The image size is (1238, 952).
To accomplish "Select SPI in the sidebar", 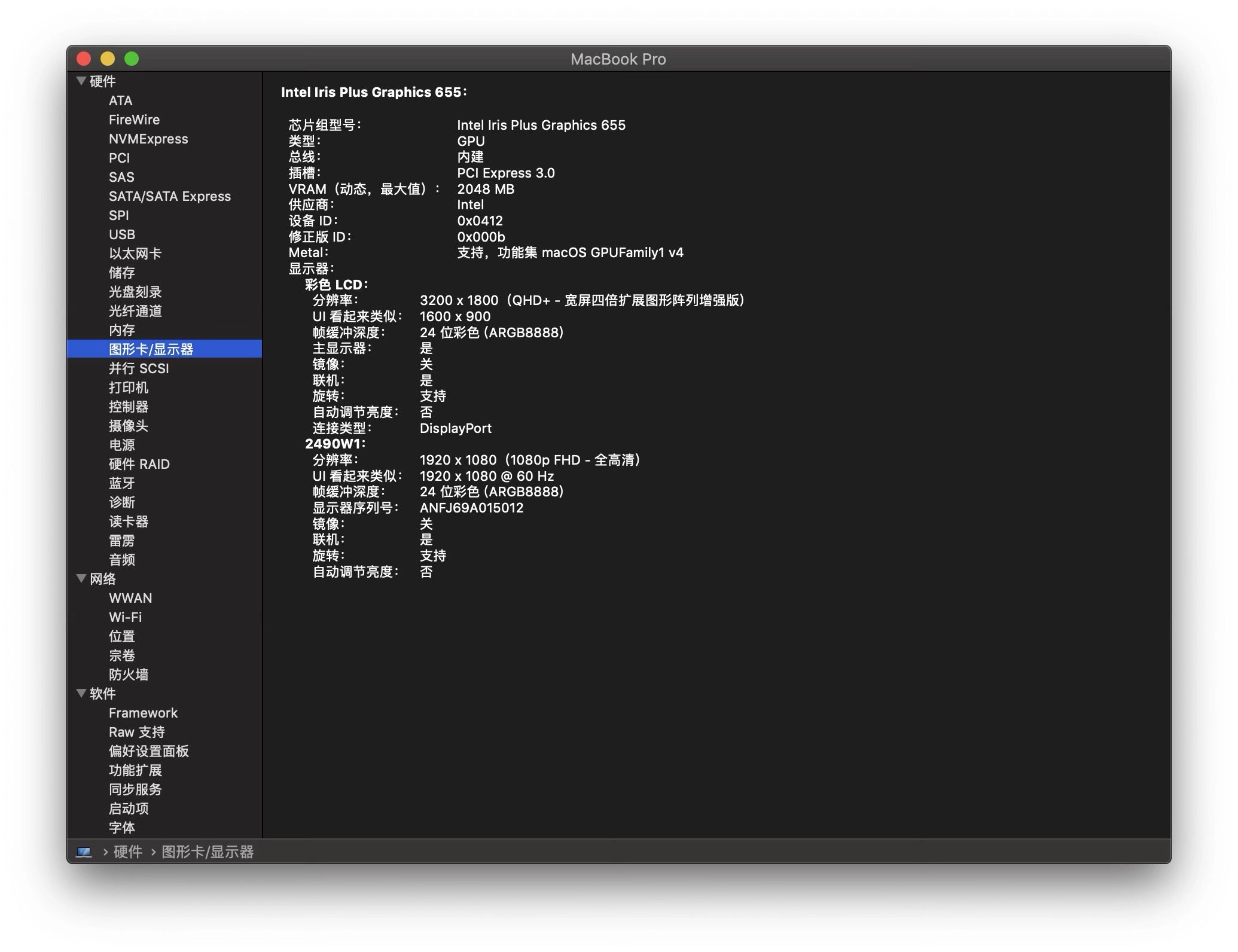I will tap(118, 215).
